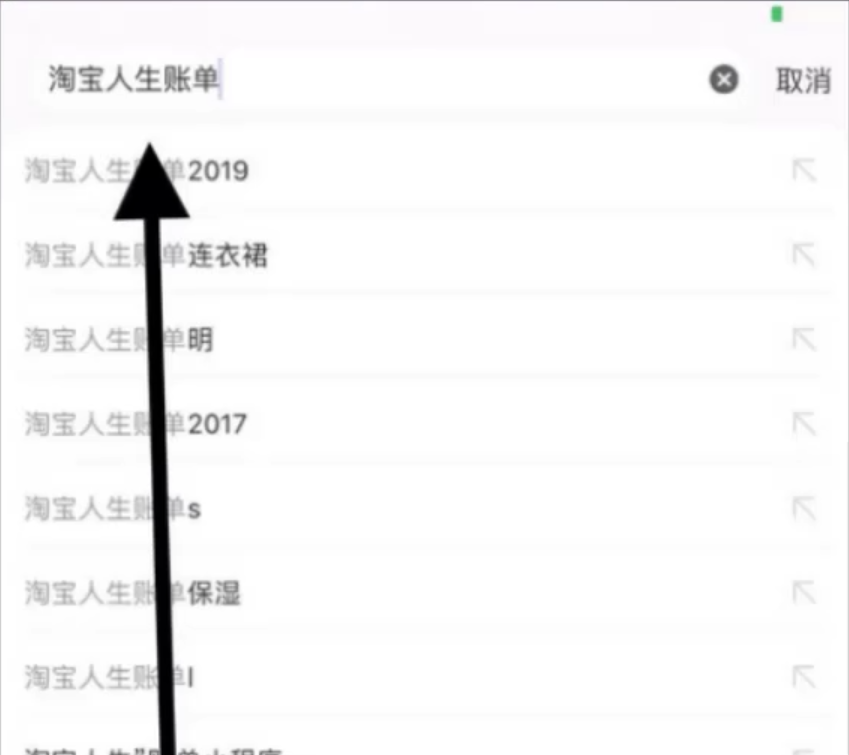This screenshot has height=755, width=849.
Task: Fill search with 2019 suggestion arrow icon
Action: point(804,170)
